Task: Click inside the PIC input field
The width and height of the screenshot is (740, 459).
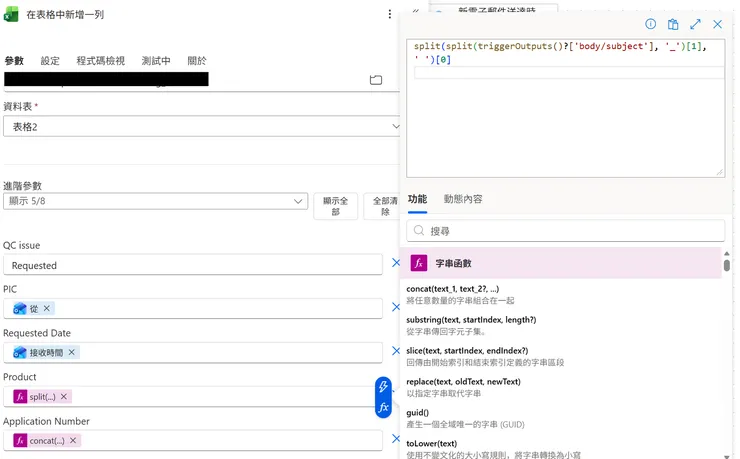Action: [193, 309]
